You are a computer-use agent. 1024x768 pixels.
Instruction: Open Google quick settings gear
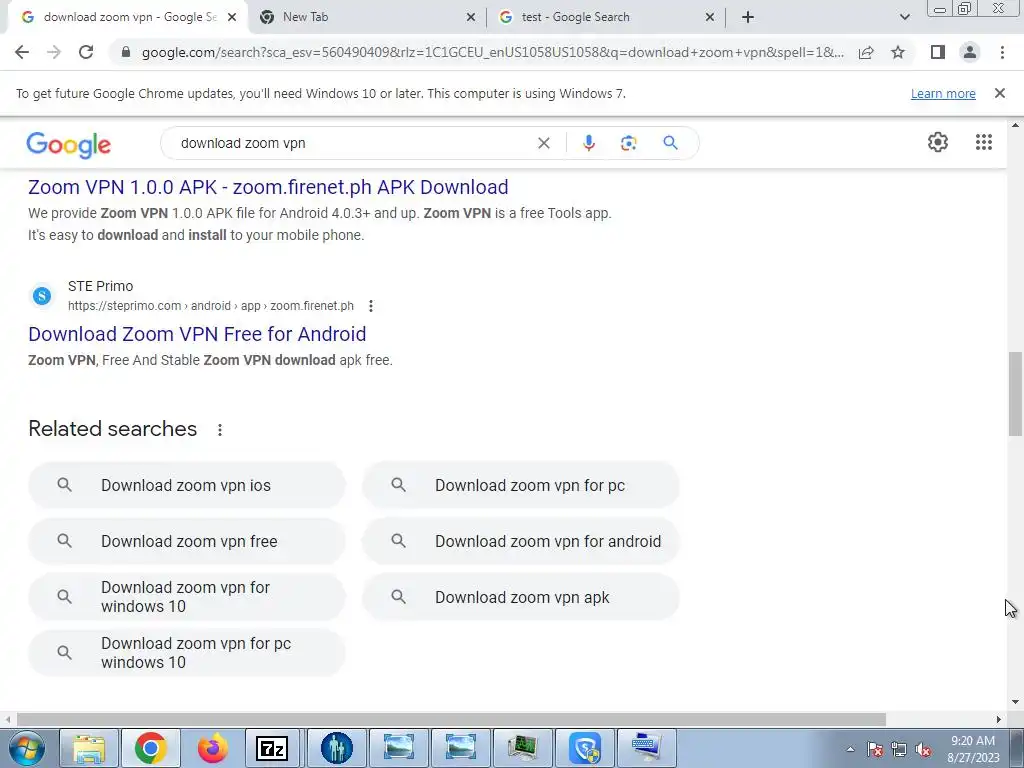[938, 142]
